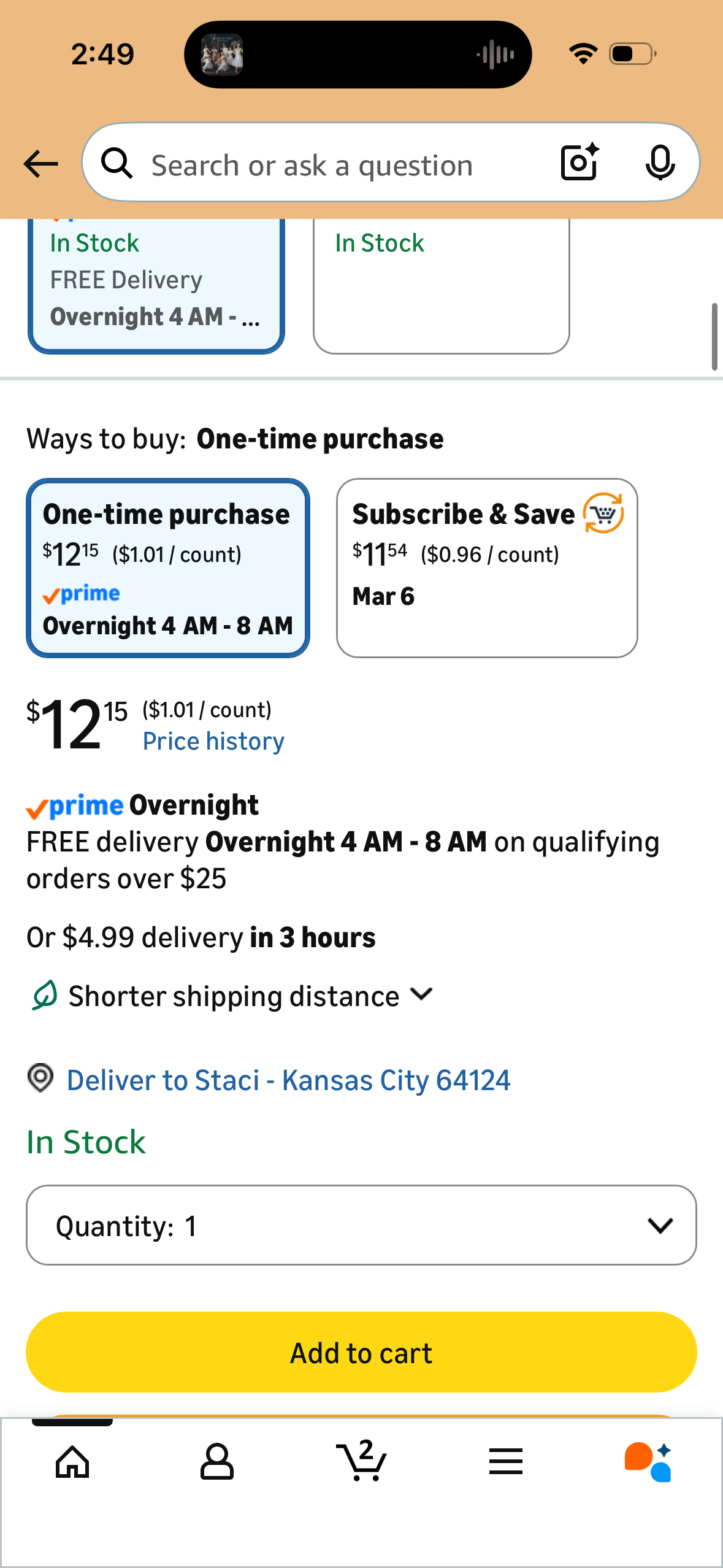Open the Quantity dropdown
This screenshot has height=1568, width=723.
(x=361, y=1225)
